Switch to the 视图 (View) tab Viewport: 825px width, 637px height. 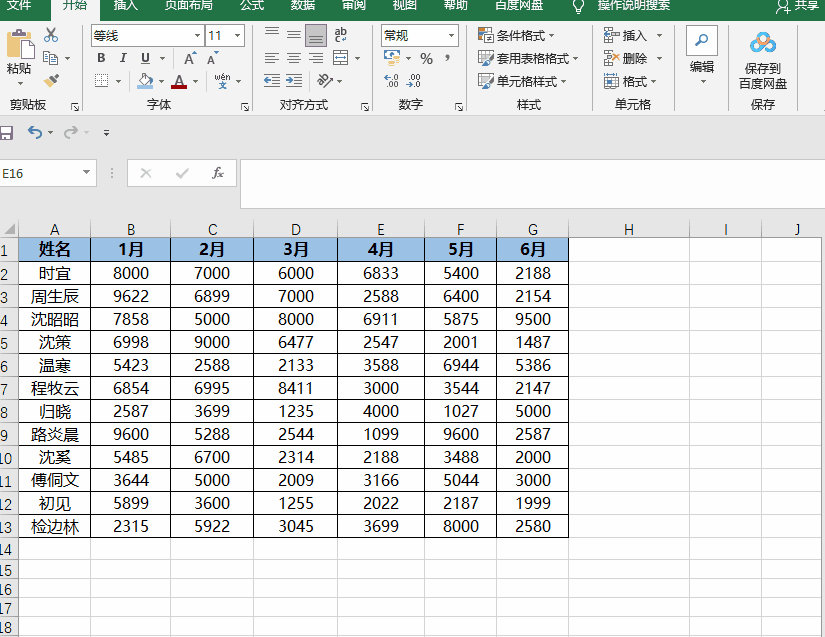point(405,5)
